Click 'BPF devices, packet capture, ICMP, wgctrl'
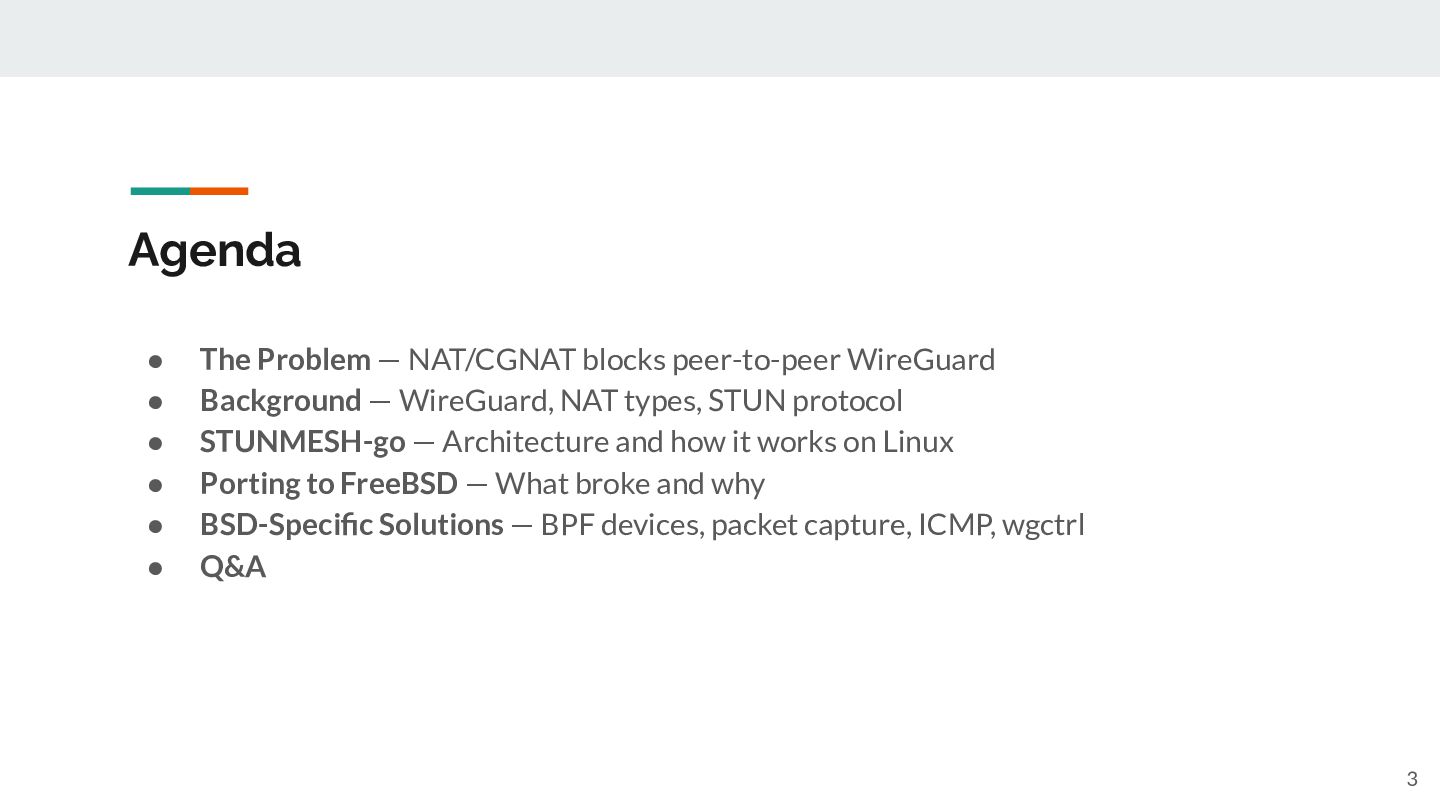The height and width of the screenshot is (810, 1440). point(813,525)
